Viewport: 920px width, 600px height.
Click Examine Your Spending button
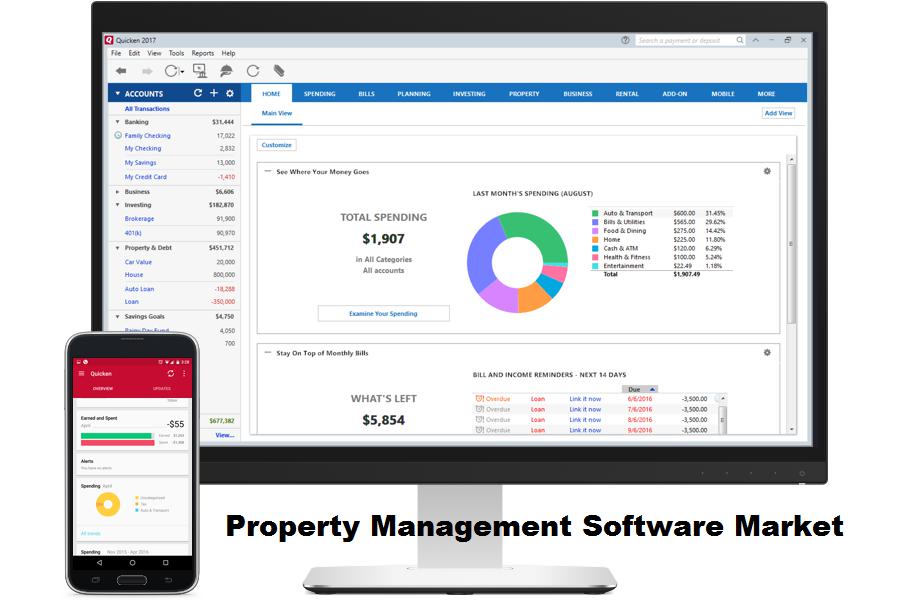[383, 313]
